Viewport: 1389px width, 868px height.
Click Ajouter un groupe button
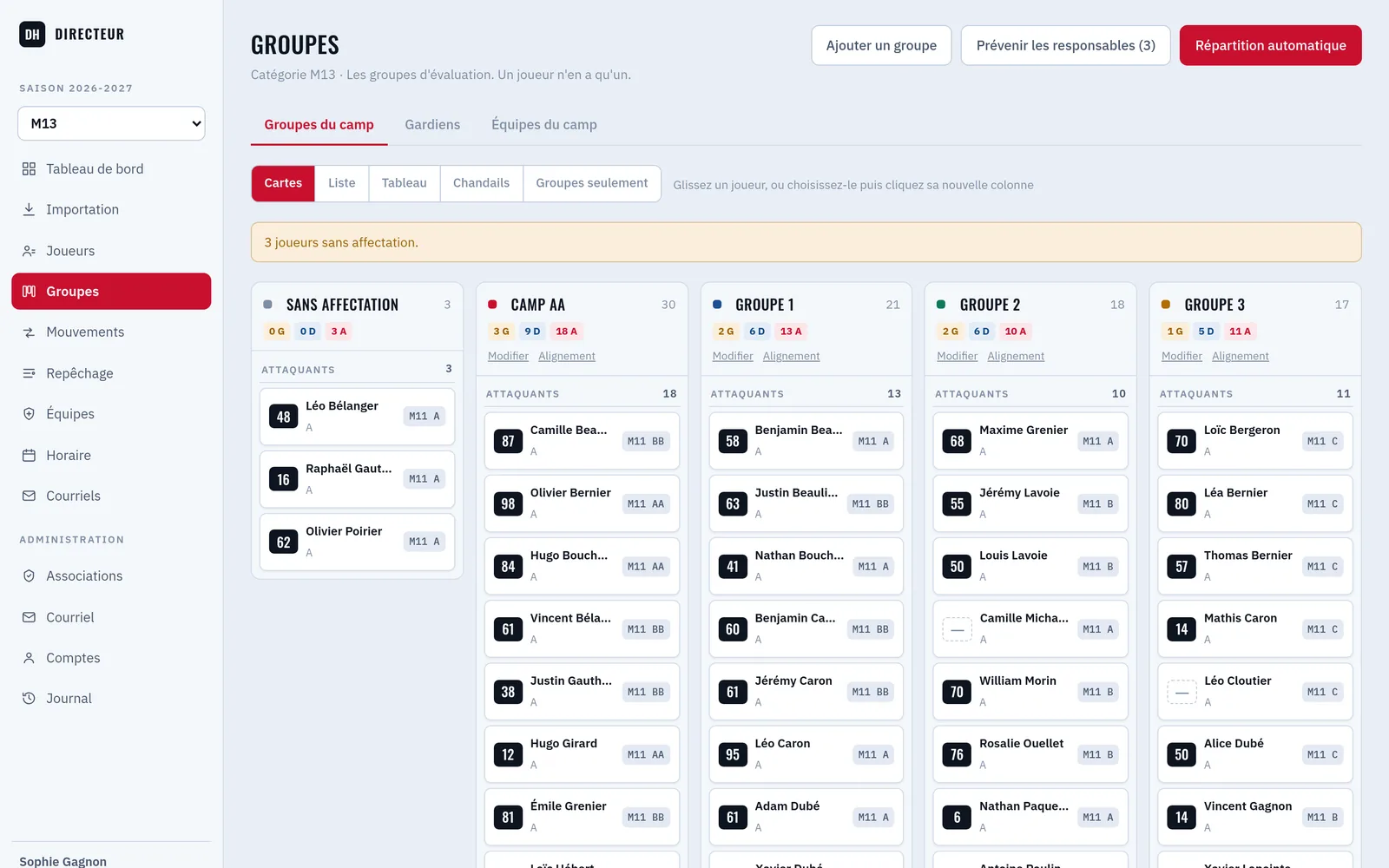(881, 45)
